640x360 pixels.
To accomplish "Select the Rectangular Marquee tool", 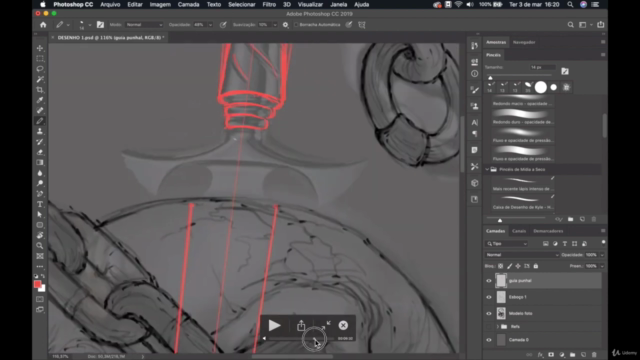I will tap(40, 58).
